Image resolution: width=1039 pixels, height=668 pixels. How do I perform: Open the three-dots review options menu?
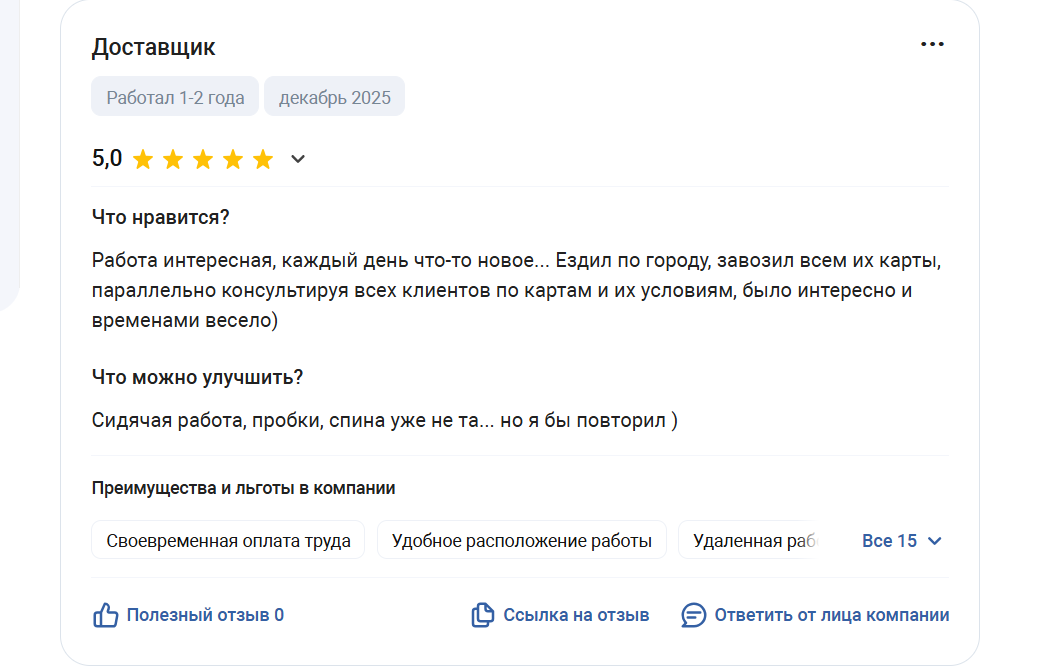(x=932, y=45)
